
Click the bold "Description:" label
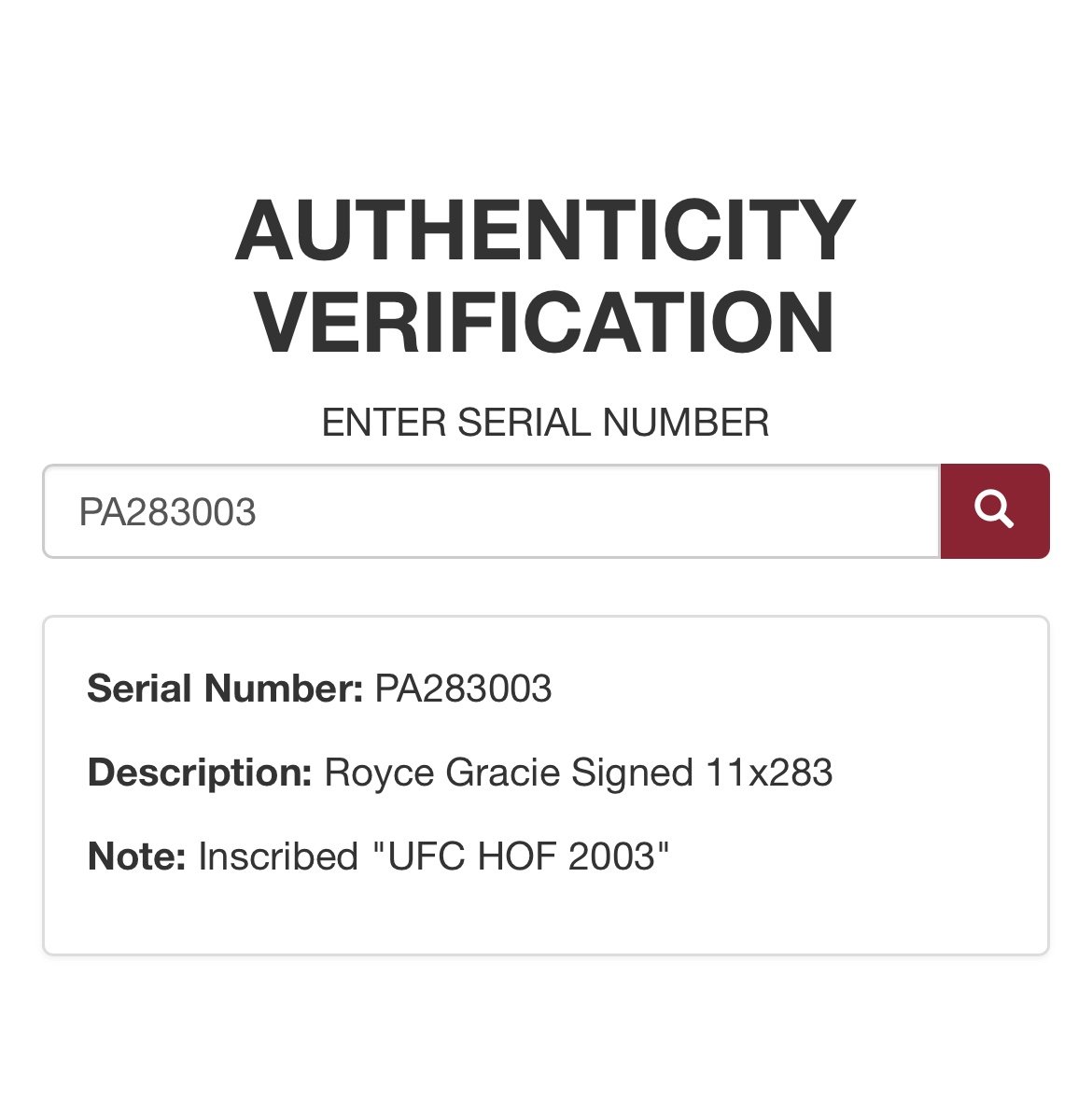click(x=200, y=773)
